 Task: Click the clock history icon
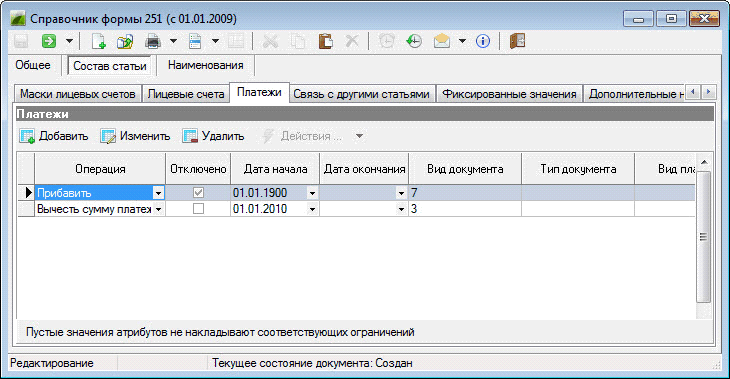(413, 41)
